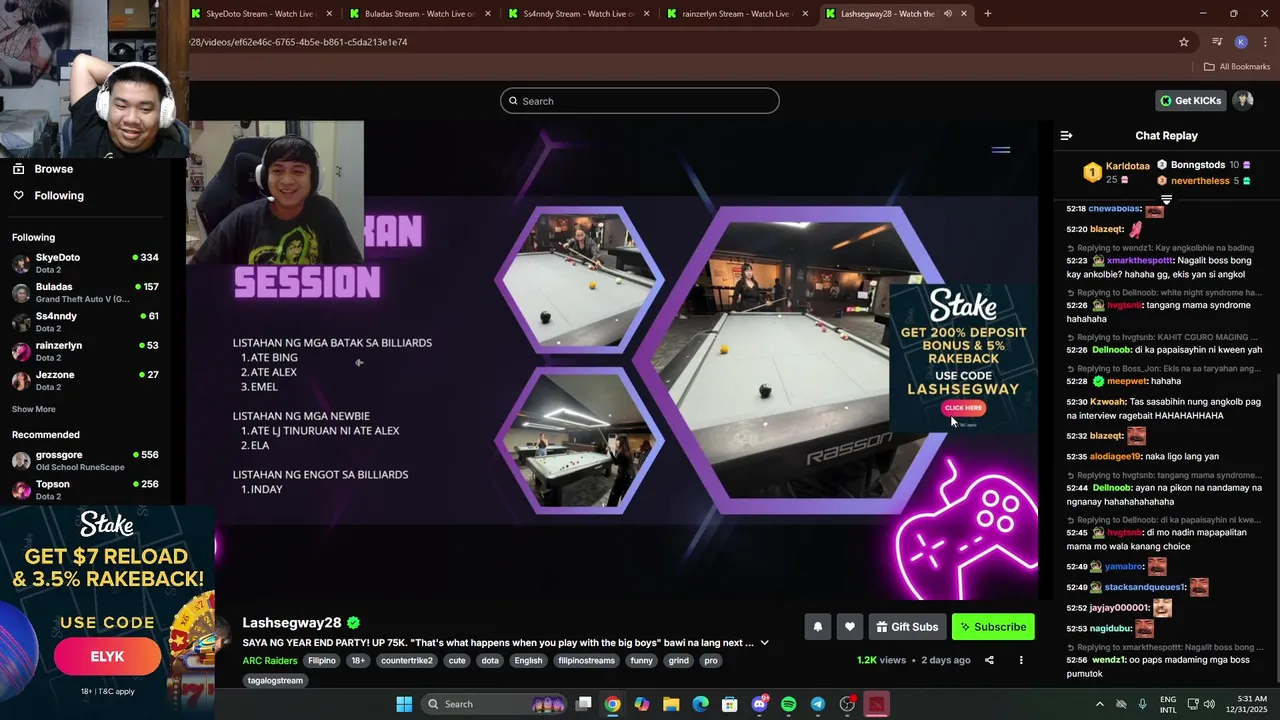Open a new browser tab
The width and height of the screenshot is (1280, 720).
point(988,14)
